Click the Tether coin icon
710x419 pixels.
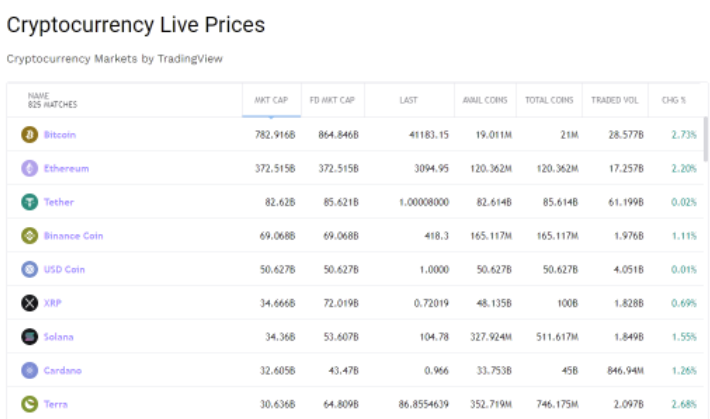click(x=30, y=202)
